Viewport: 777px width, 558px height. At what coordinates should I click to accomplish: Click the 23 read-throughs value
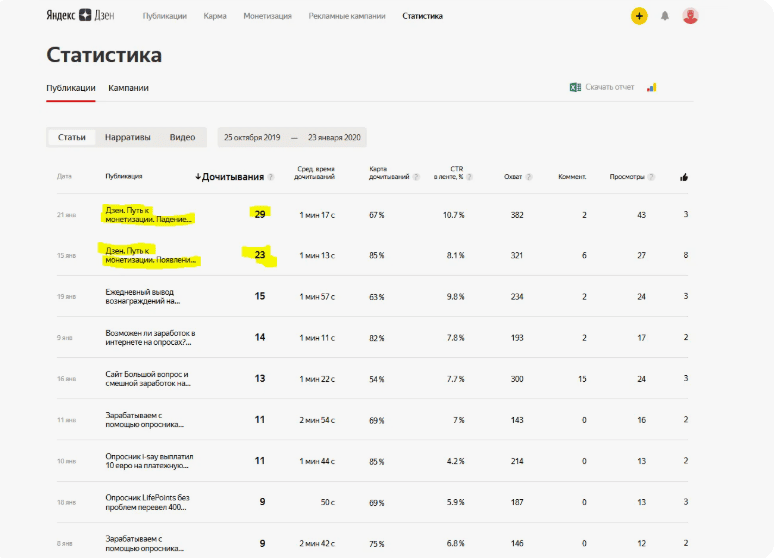pos(260,255)
